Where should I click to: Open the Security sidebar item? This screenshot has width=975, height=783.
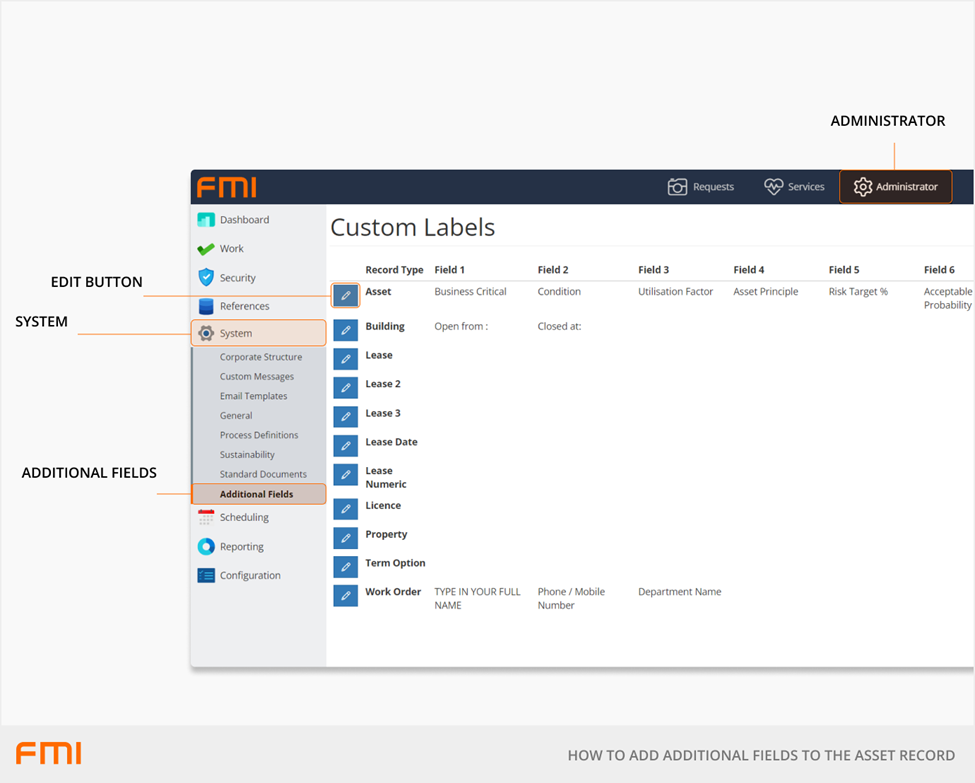click(237, 278)
